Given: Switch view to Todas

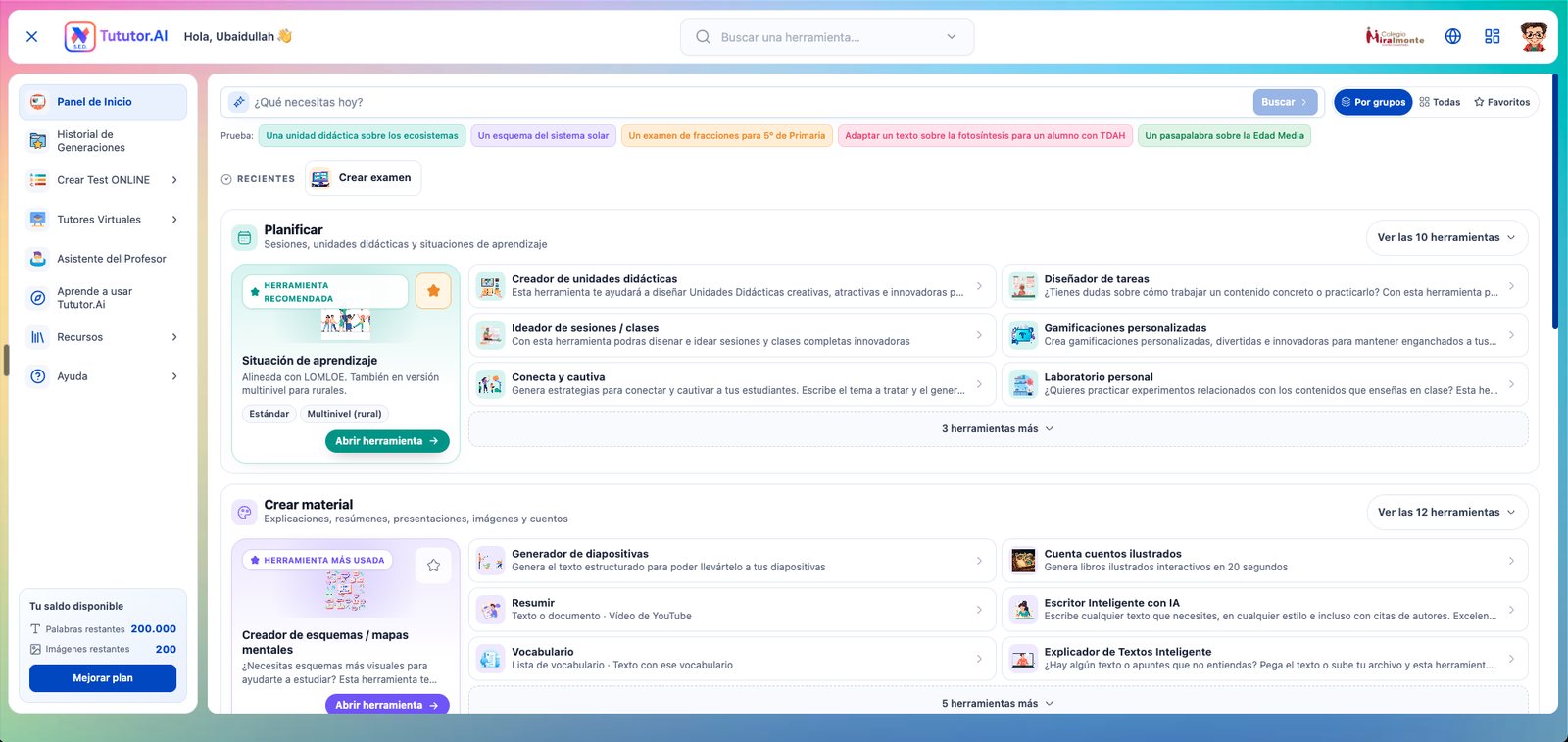Looking at the screenshot, I should (1440, 102).
